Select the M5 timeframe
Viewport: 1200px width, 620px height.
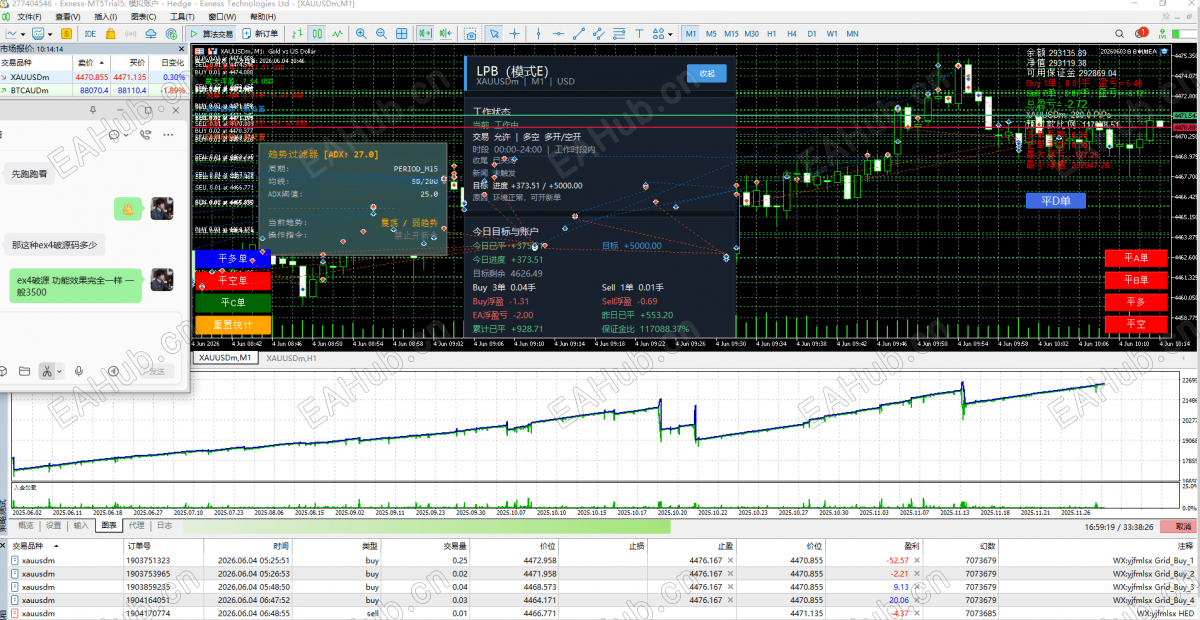711,33
